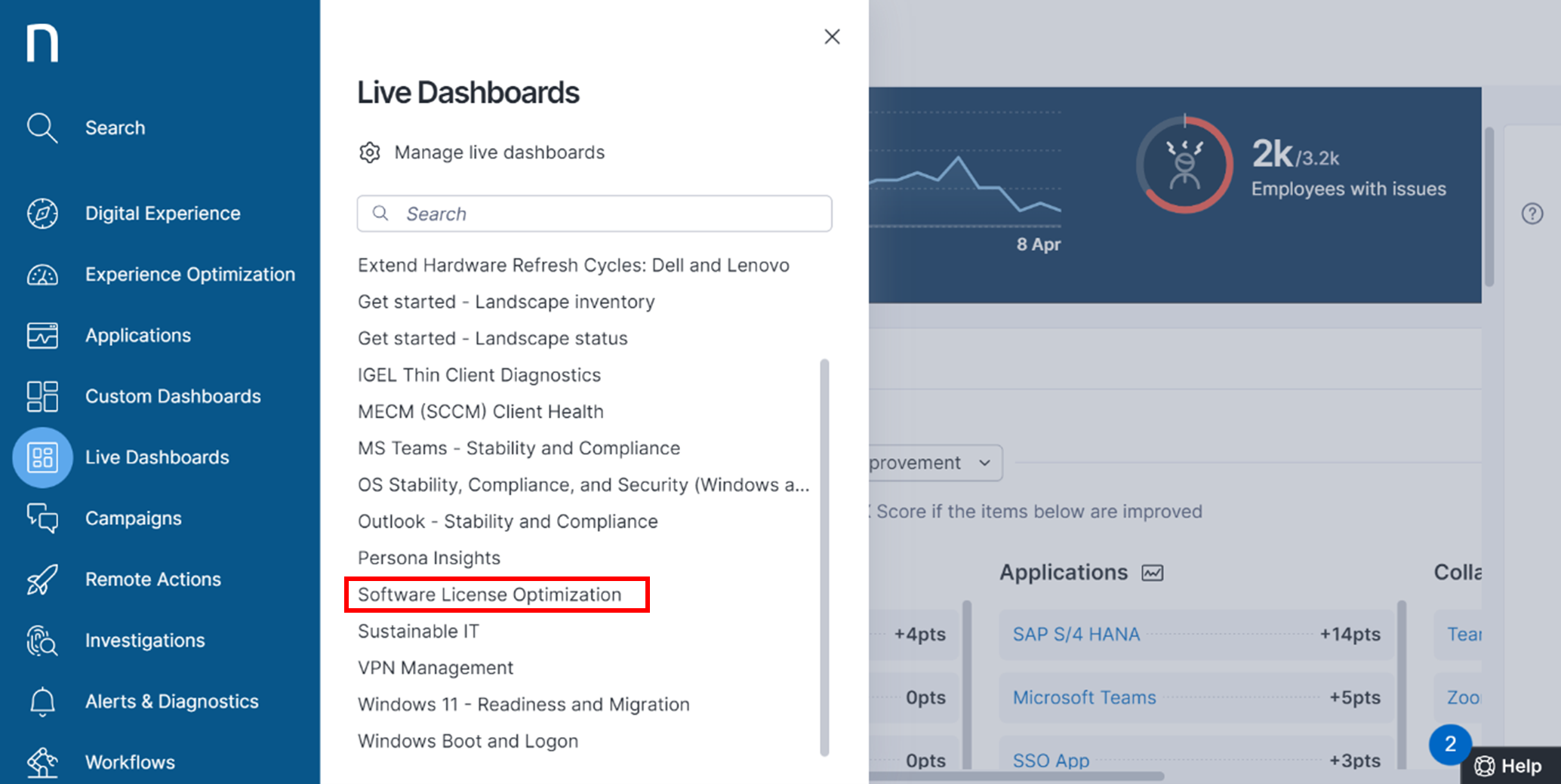This screenshot has width=1561, height=784.
Task: Select Software License Optimization dashboard
Action: 489,595
